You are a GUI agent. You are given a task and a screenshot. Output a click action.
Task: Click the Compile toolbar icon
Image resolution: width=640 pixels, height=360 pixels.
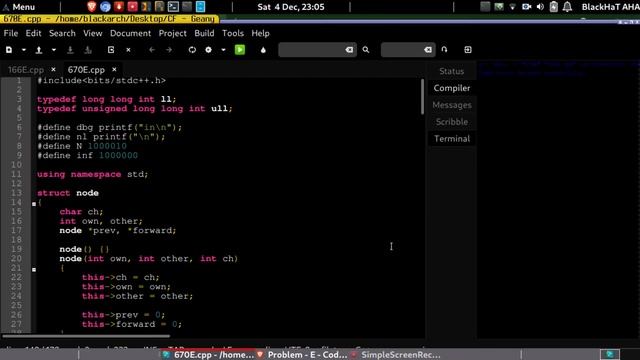pyautogui.click(x=192, y=50)
